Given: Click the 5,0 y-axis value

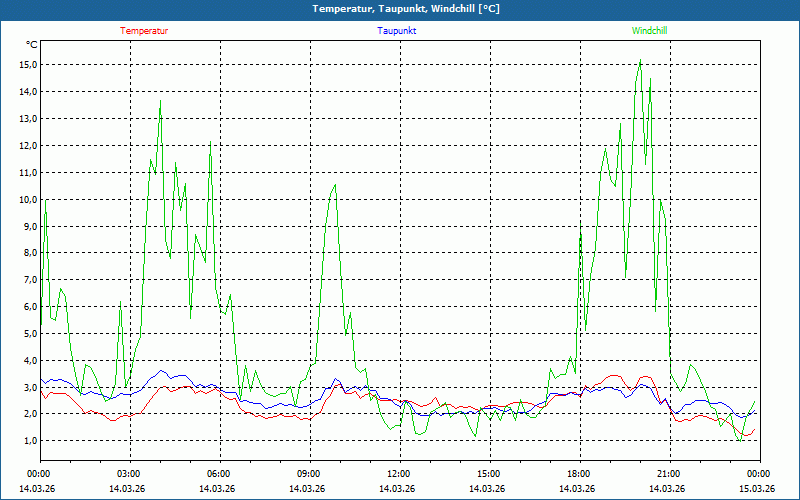Looking at the screenshot, I should click(27, 333).
